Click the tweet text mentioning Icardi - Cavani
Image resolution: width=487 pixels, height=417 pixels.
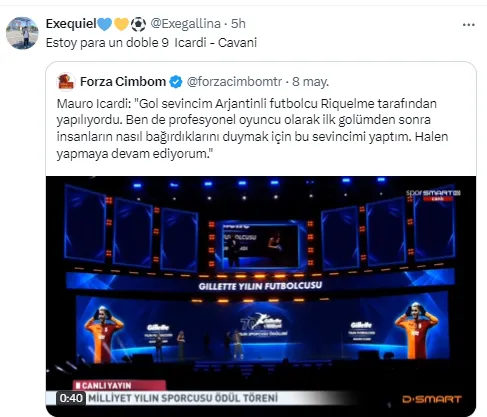click(x=151, y=43)
